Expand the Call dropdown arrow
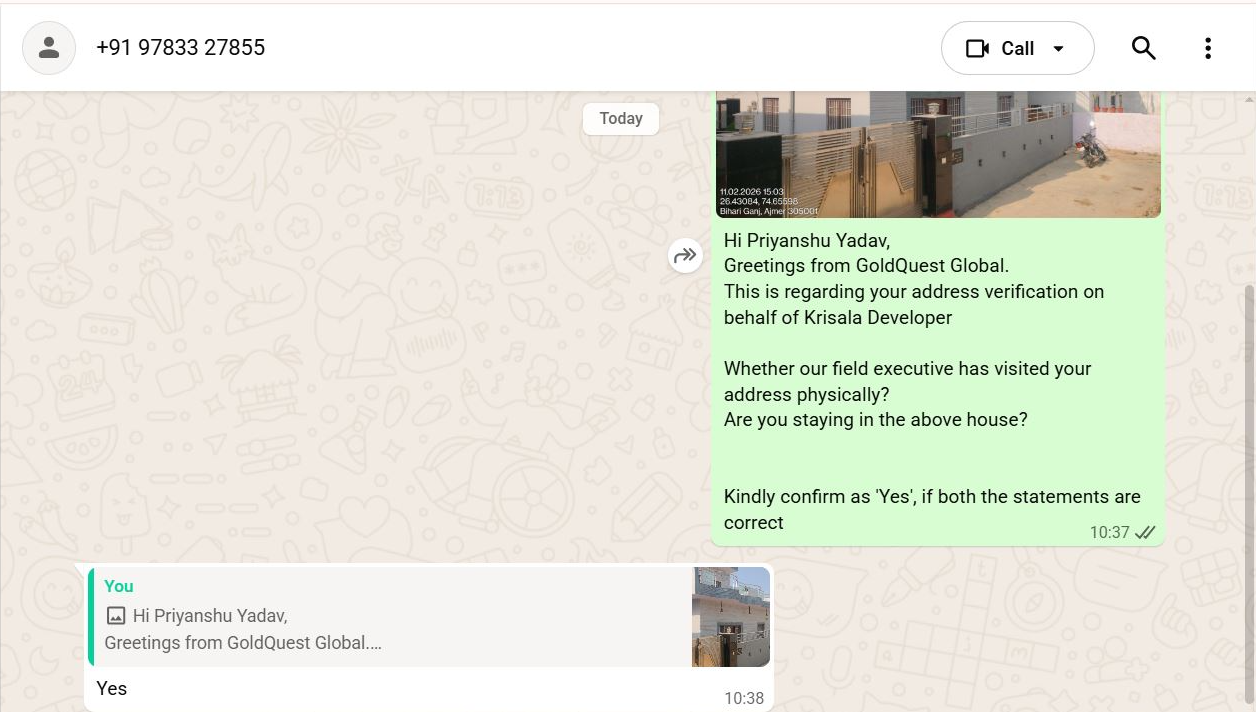This screenshot has width=1256, height=712. [x=1059, y=49]
